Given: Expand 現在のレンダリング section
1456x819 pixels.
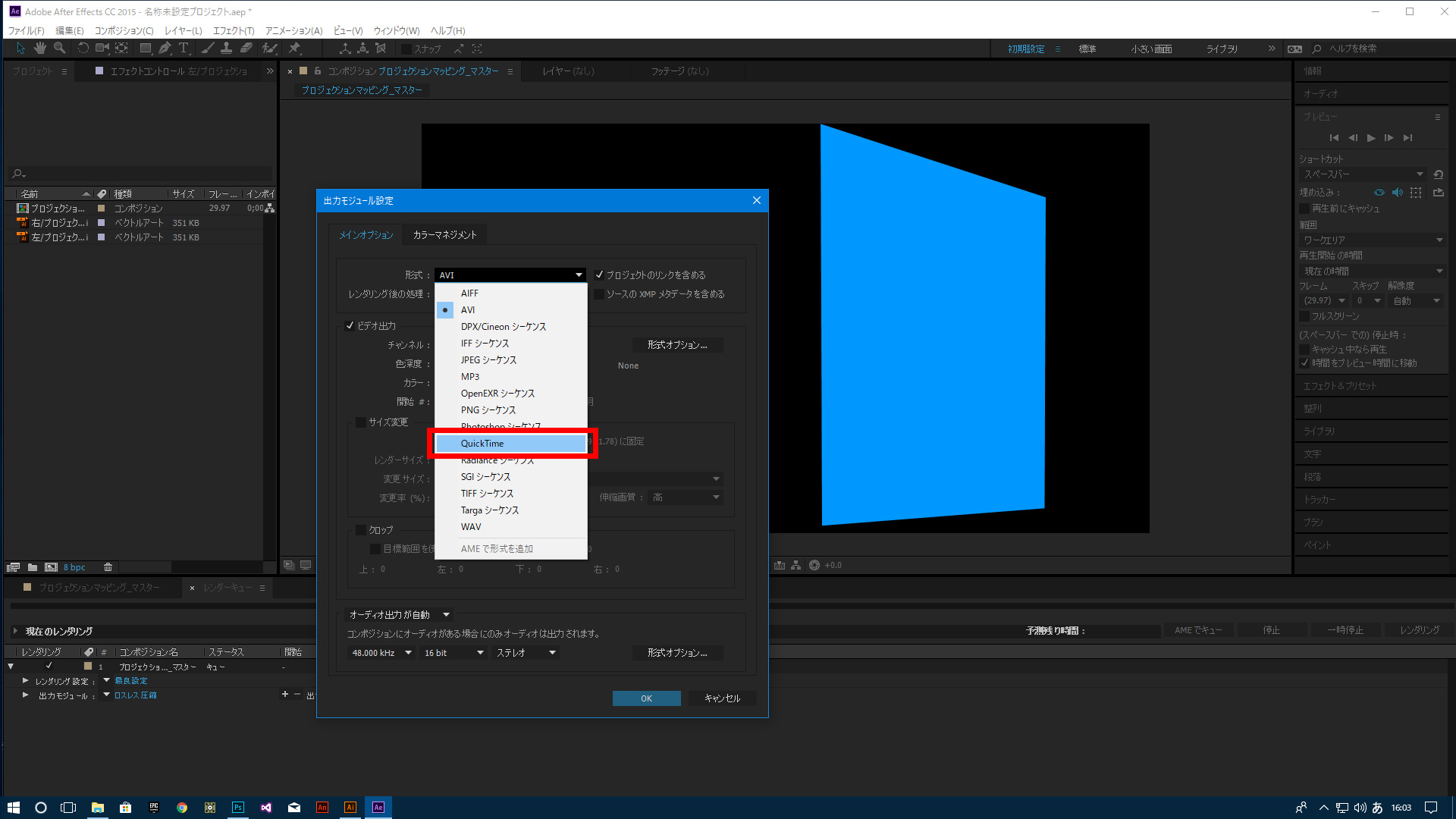Looking at the screenshot, I should click(x=15, y=631).
